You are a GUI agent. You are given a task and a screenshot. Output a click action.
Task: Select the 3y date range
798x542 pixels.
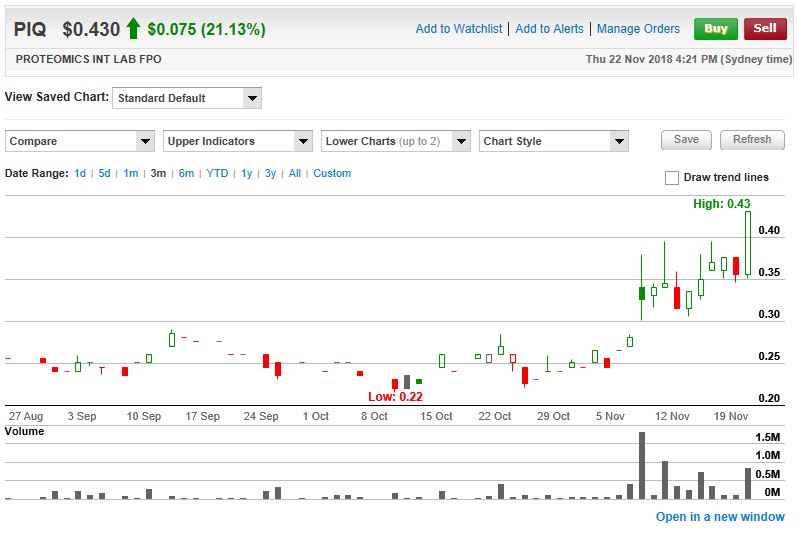point(270,173)
